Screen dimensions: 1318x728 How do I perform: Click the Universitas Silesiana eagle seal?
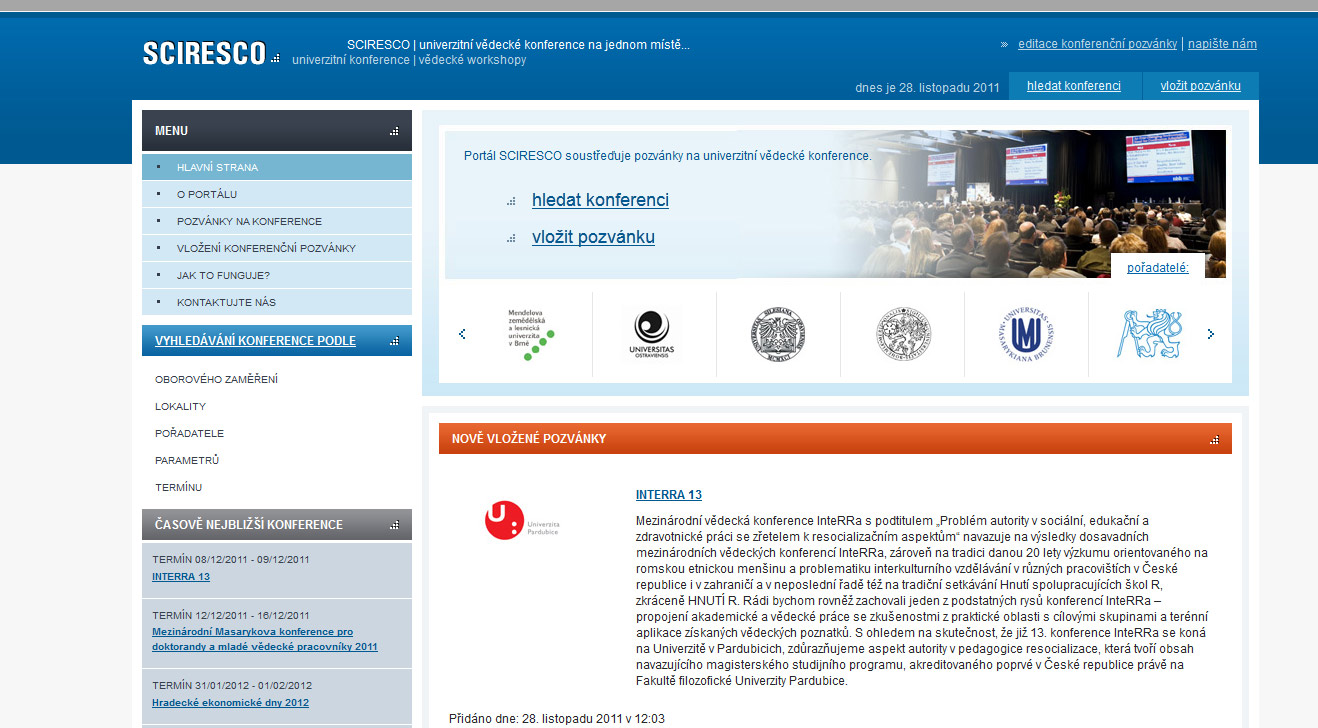(x=778, y=334)
